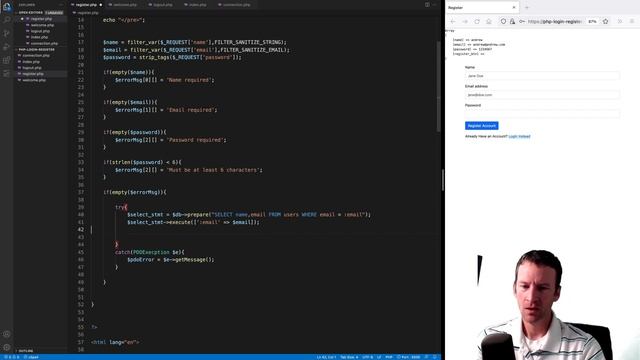Collapse the PHP-LOGIN-REGISTER folder section
The width and height of the screenshot is (640, 360).
[36, 49]
